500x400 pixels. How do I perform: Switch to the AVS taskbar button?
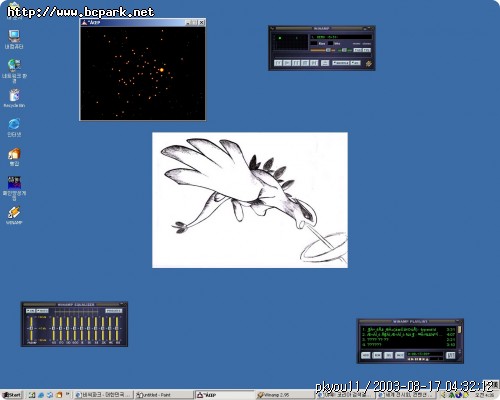click(x=224, y=395)
